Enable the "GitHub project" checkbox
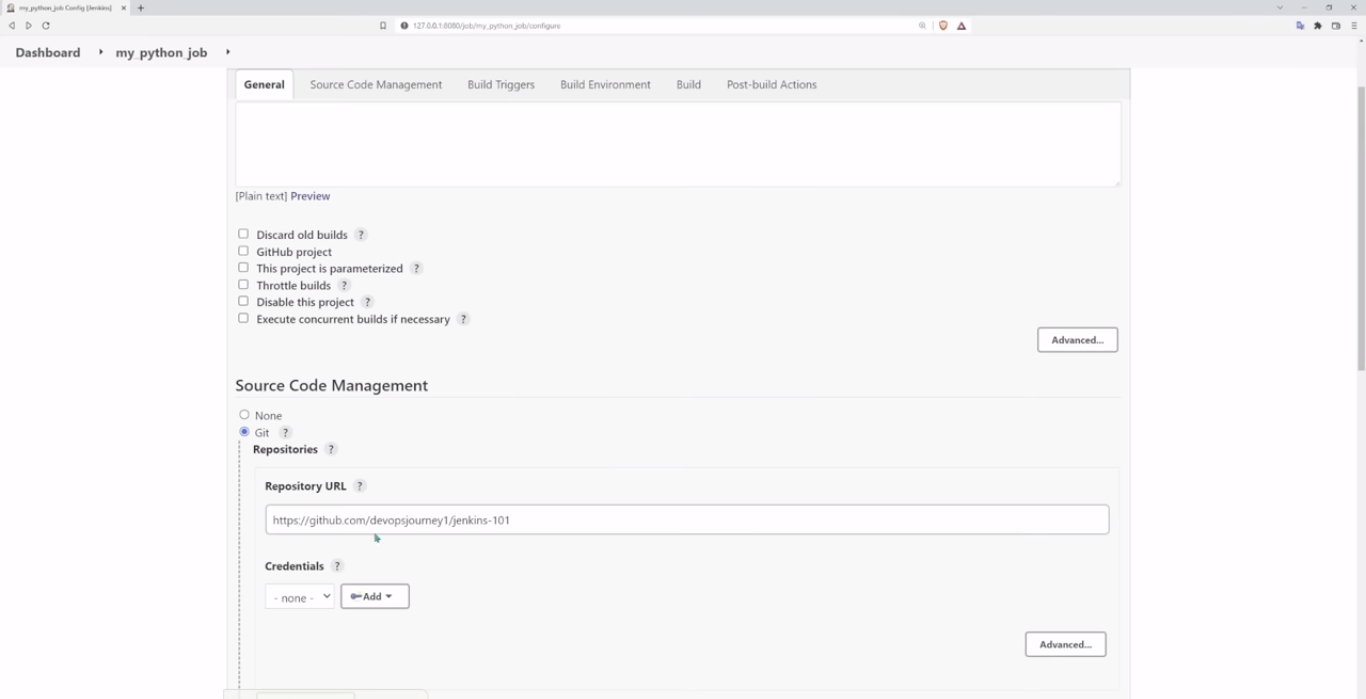This screenshot has height=699, width=1366. [x=243, y=251]
